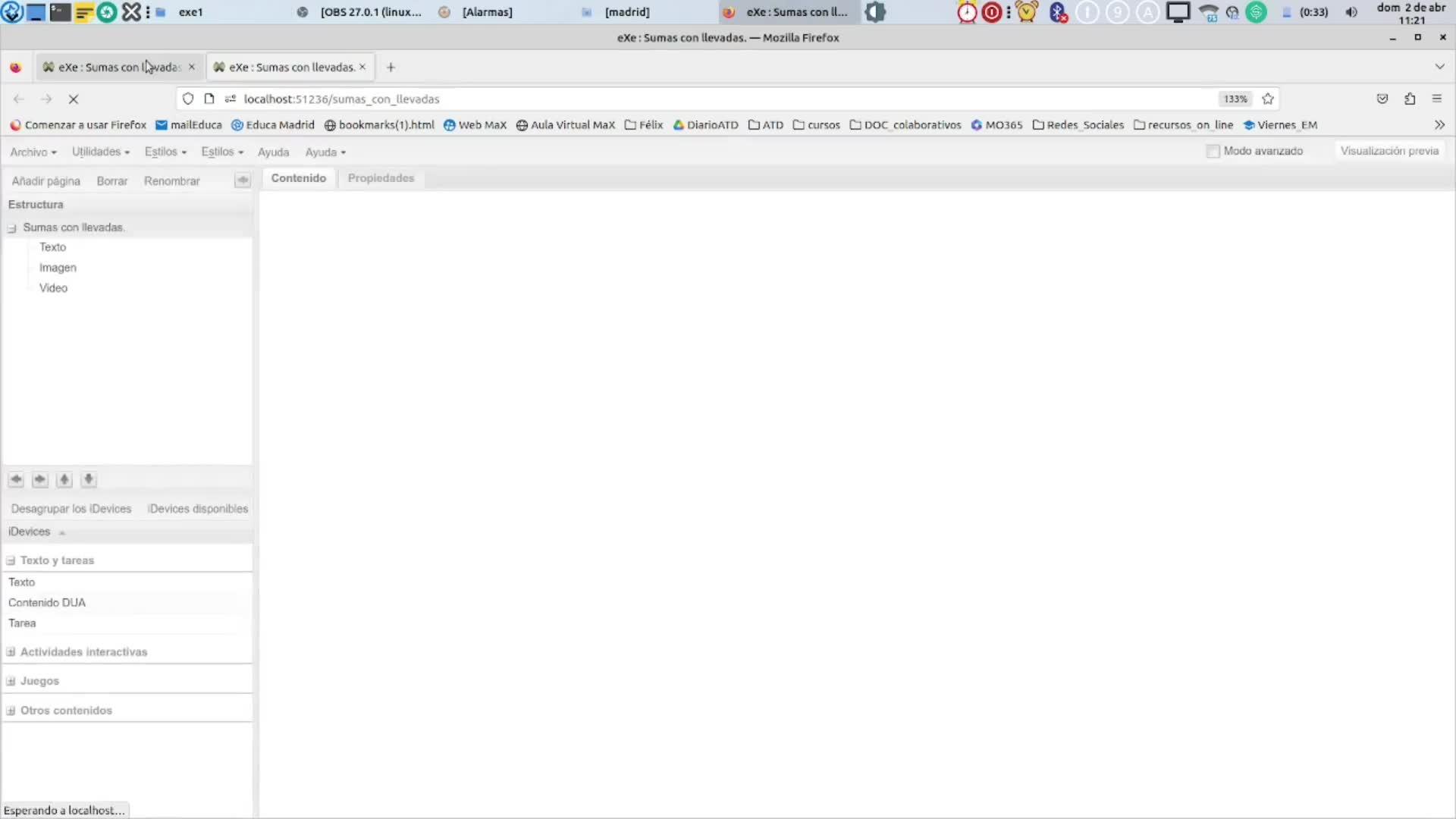The height and width of the screenshot is (819, 1456).
Task: Click Añadir página button
Action: click(45, 181)
